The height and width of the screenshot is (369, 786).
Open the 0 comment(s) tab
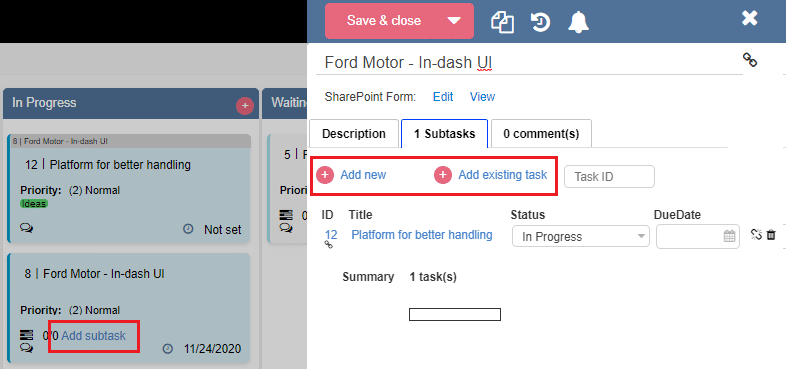coord(541,134)
